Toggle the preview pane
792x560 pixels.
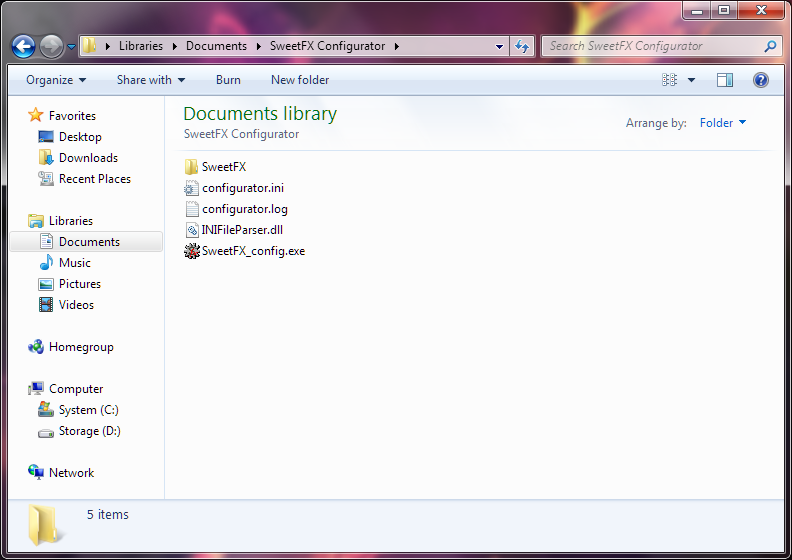click(x=725, y=80)
